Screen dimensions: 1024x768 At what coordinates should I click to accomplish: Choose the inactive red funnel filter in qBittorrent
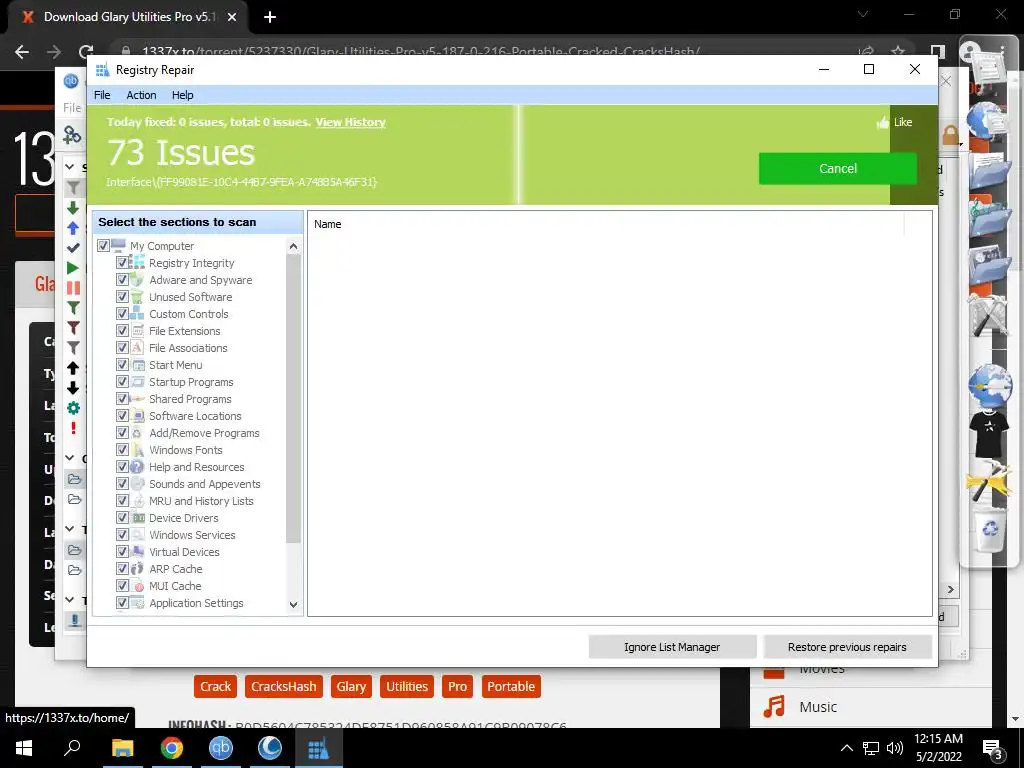(73, 328)
